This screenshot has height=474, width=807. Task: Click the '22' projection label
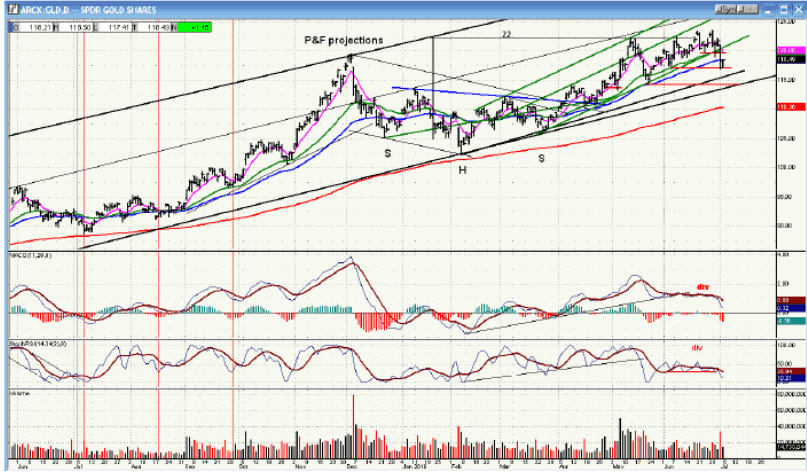coord(506,34)
